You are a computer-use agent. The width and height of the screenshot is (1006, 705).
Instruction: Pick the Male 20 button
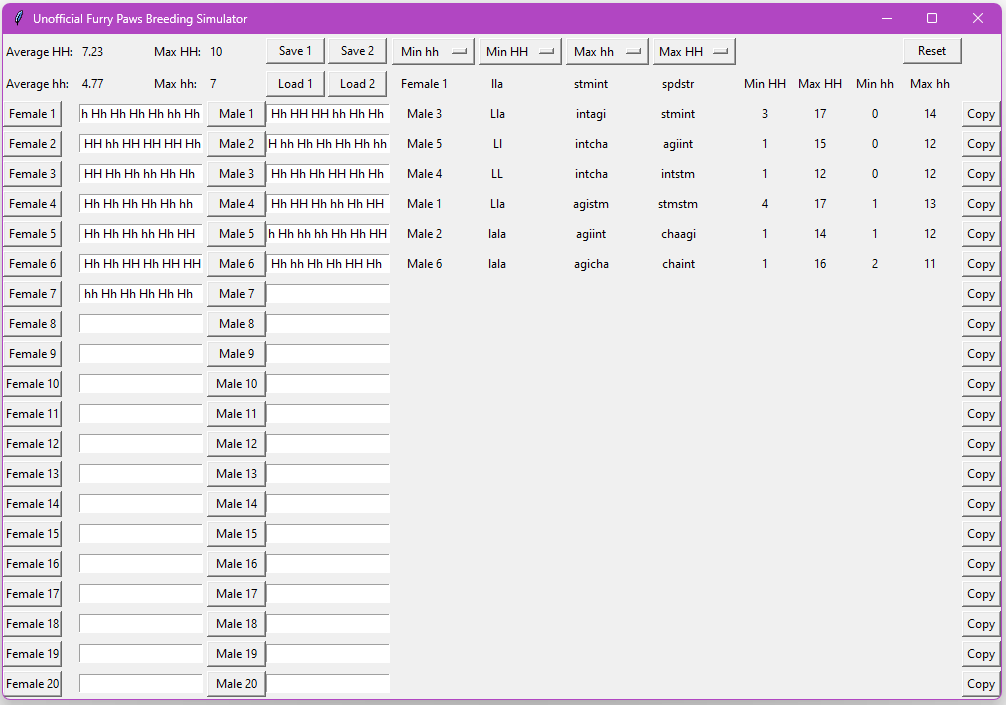point(236,684)
